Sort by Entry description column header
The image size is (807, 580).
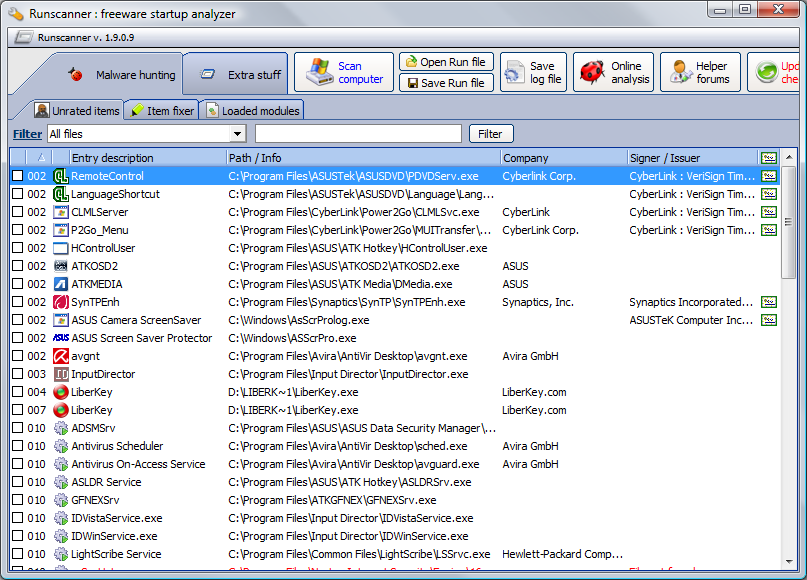pos(147,157)
